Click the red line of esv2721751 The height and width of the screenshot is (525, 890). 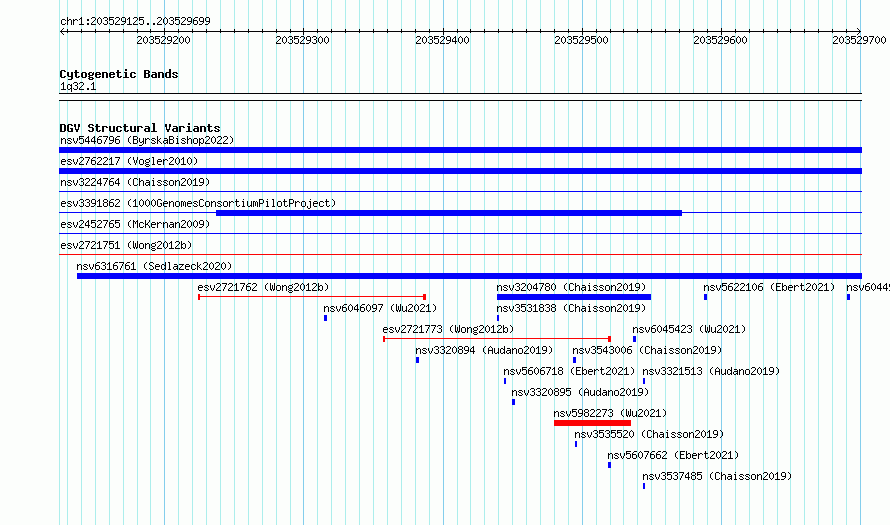click(460, 254)
